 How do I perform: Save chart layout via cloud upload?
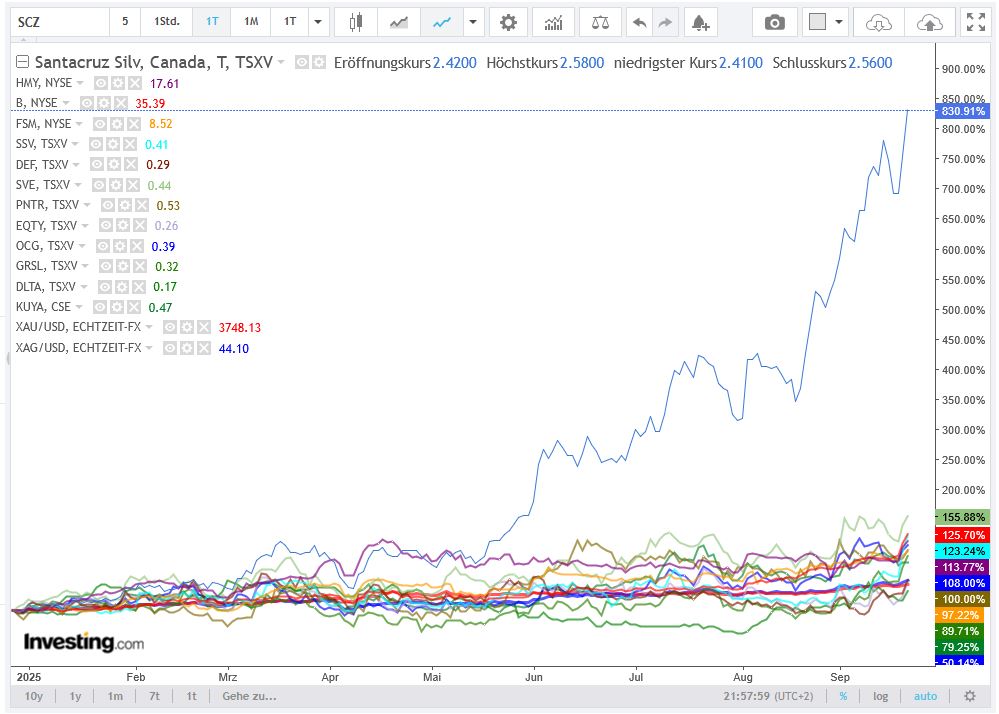[929, 22]
